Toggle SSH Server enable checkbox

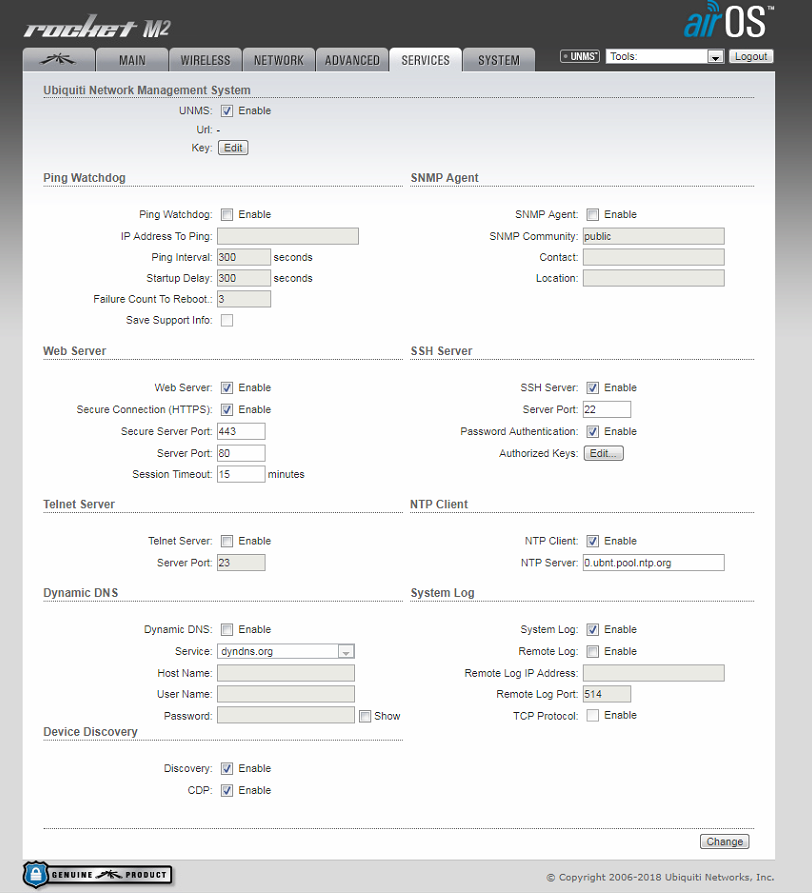[593, 388]
